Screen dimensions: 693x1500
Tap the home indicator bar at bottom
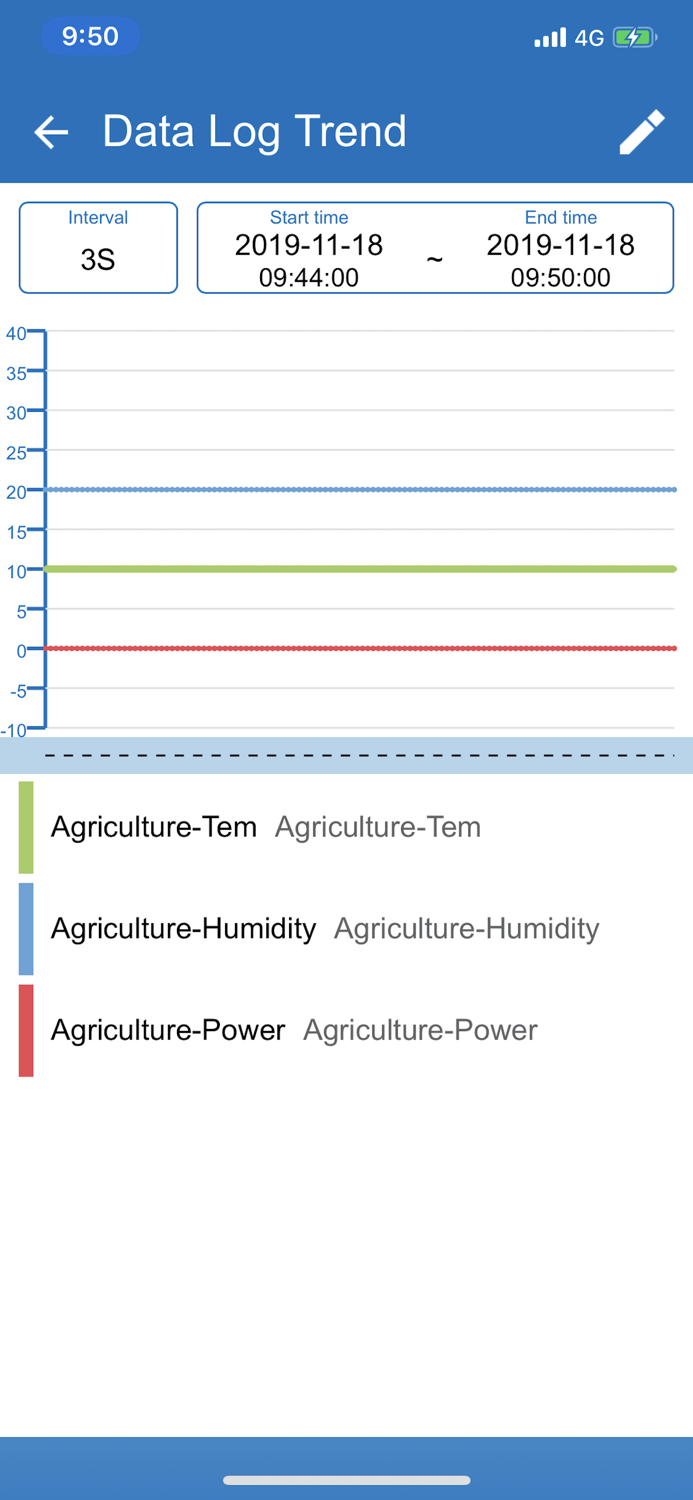click(346, 1480)
